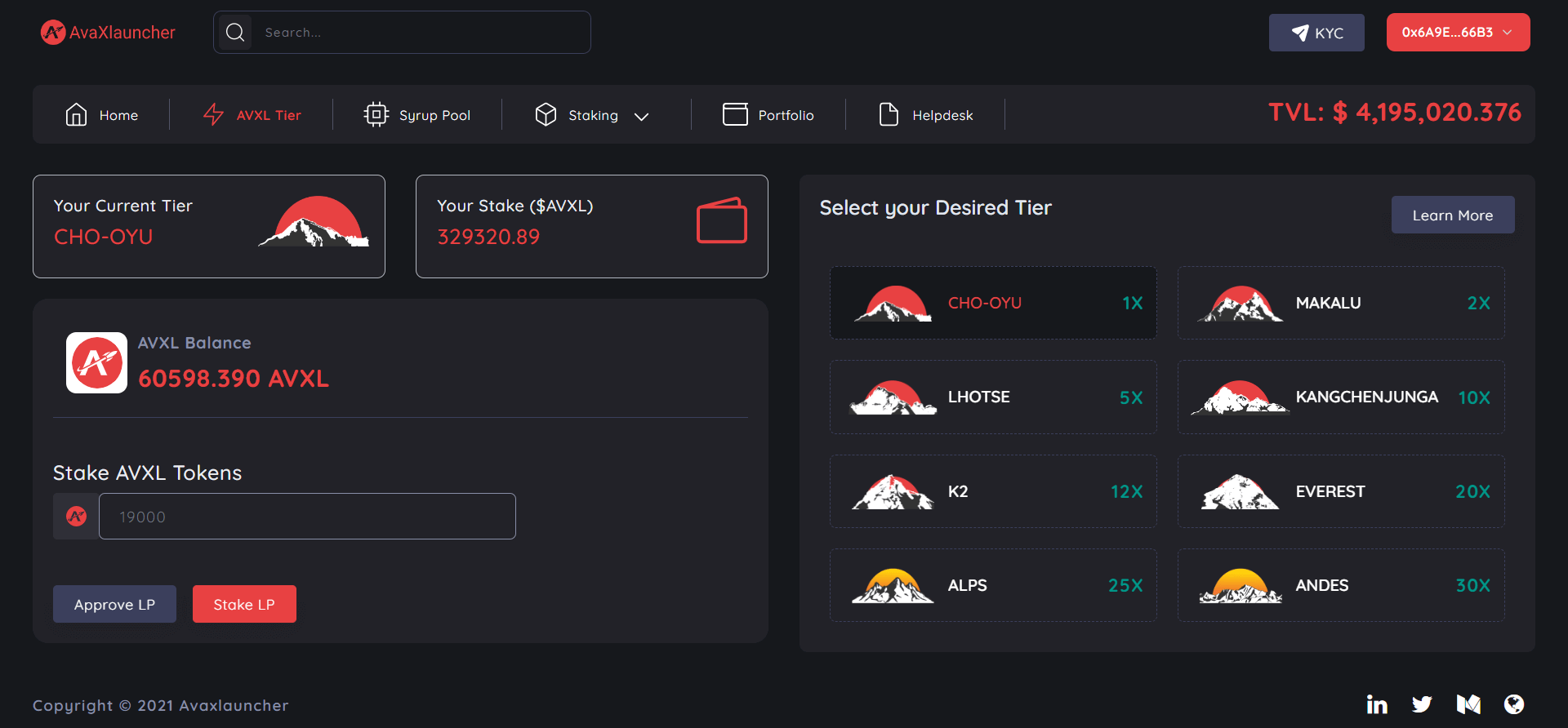The image size is (1568, 728).
Task: Click the Learn More button
Action: coord(1452,215)
